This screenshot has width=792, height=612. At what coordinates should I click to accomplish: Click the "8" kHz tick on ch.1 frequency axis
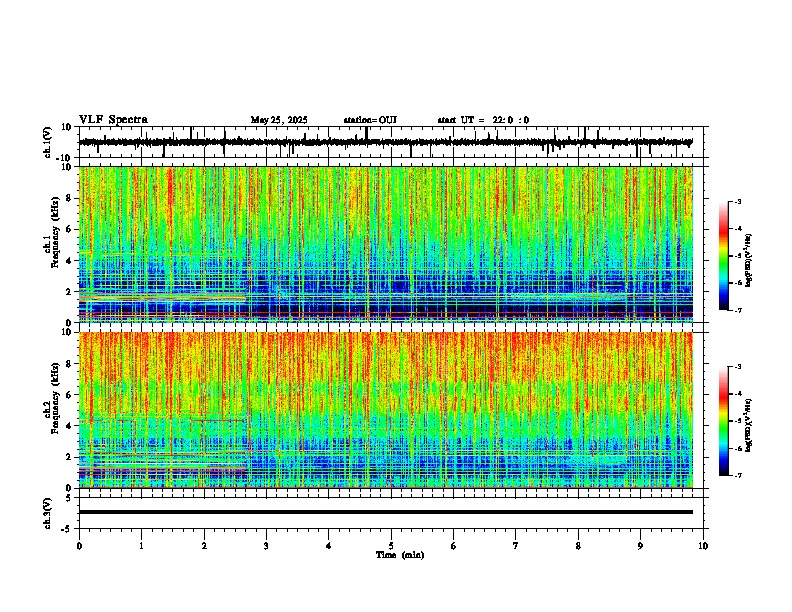pyautogui.click(x=70, y=198)
